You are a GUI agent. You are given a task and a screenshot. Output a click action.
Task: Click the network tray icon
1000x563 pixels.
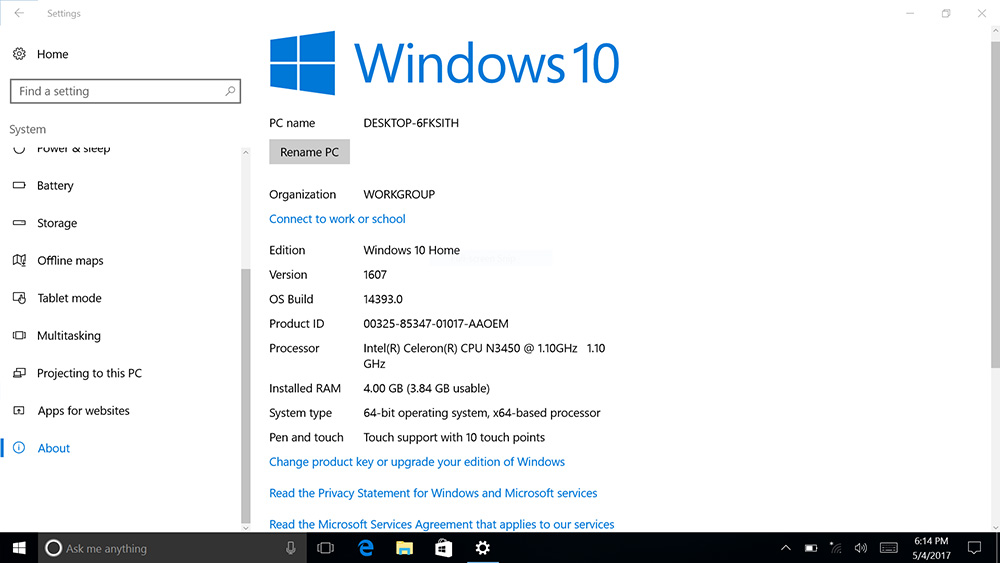point(835,548)
